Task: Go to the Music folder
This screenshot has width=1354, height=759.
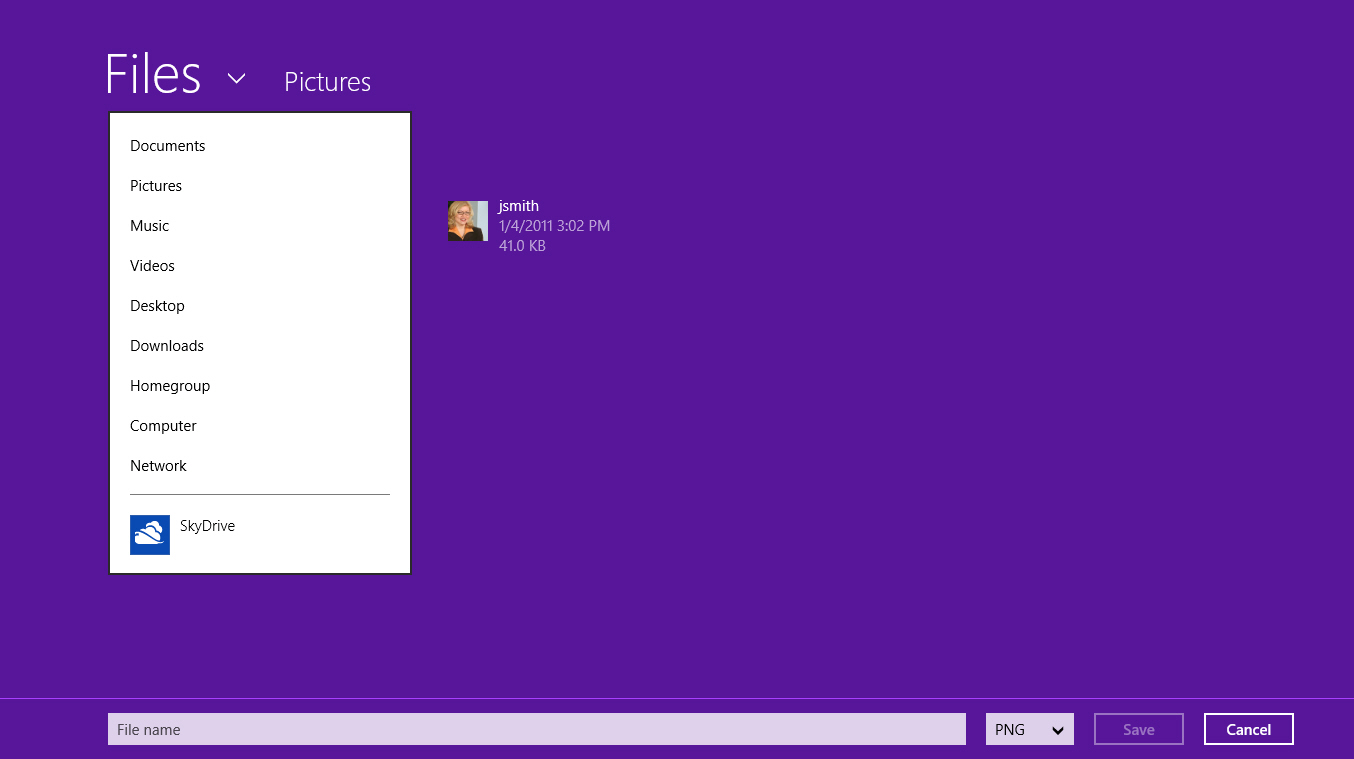Action: (x=150, y=226)
